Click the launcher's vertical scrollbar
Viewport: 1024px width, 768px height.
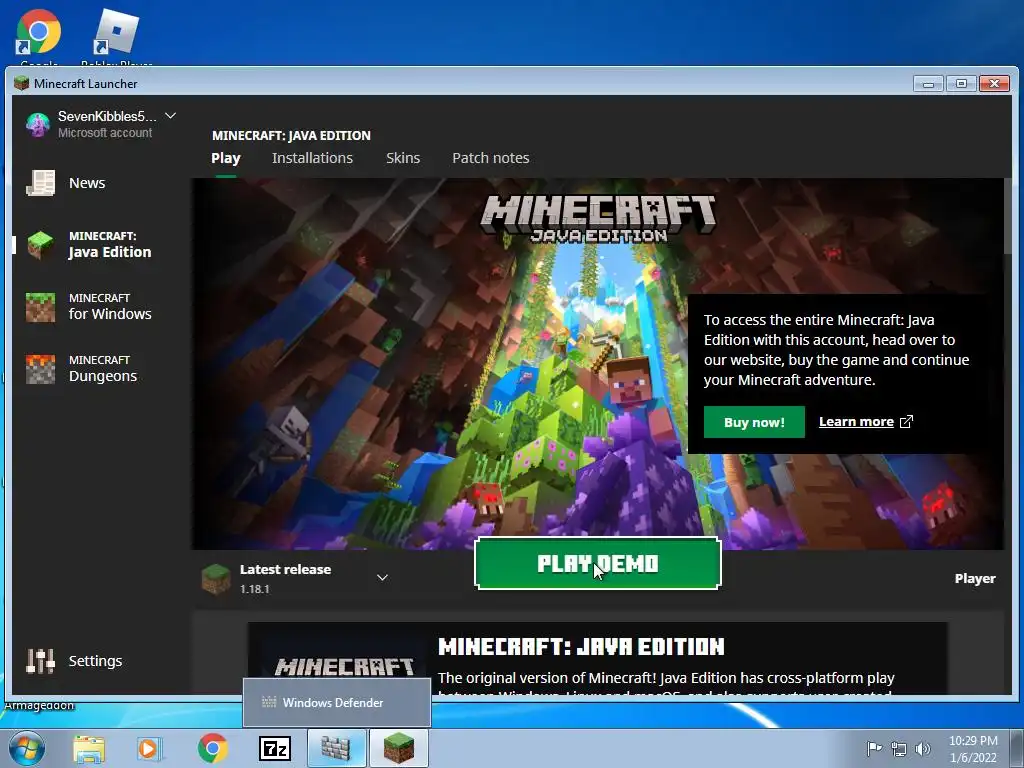coord(1008,216)
